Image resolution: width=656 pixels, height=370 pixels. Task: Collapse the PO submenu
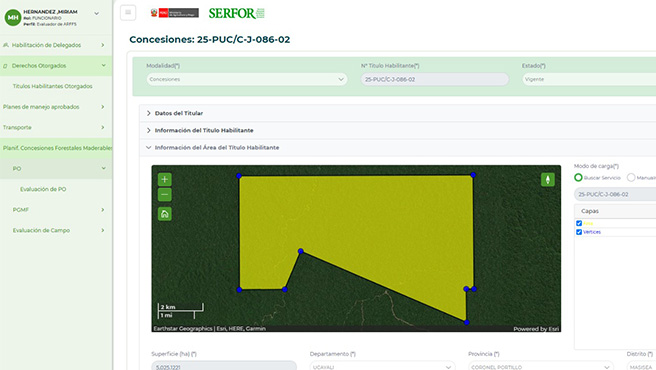point(56,169)
